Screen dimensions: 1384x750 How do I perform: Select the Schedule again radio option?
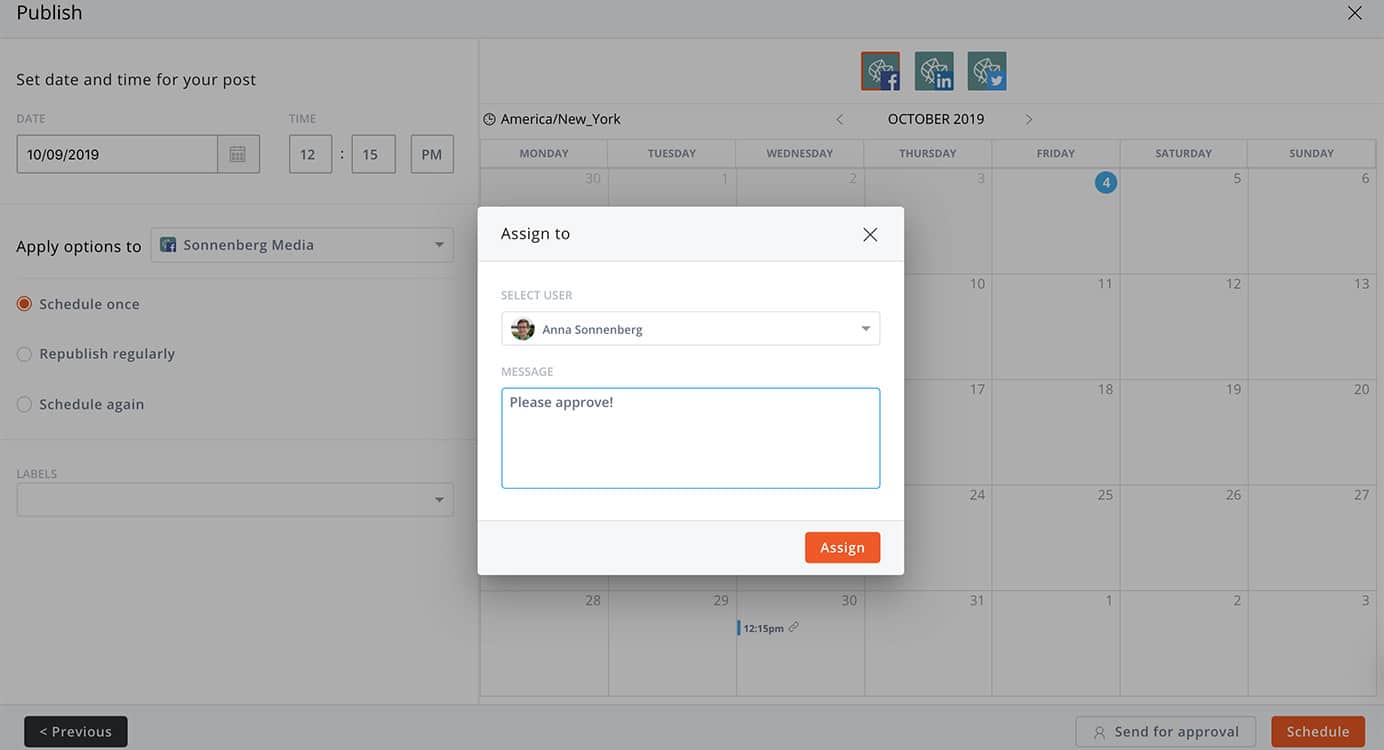[24, 404]
